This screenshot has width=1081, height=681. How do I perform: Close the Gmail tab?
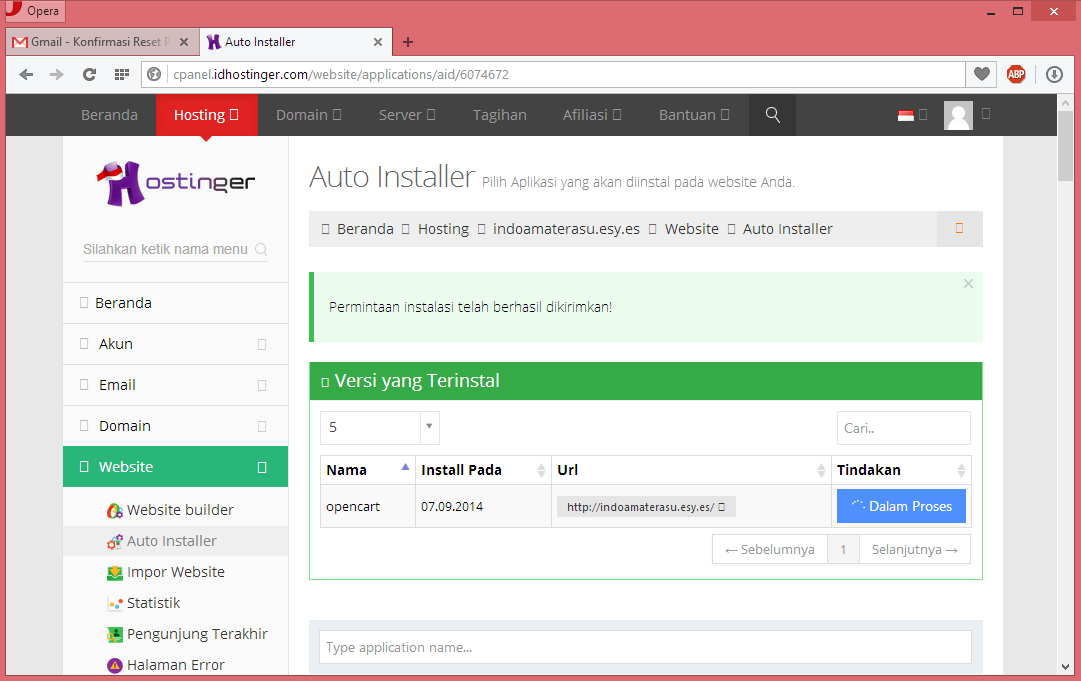click(x=184, y=42)
